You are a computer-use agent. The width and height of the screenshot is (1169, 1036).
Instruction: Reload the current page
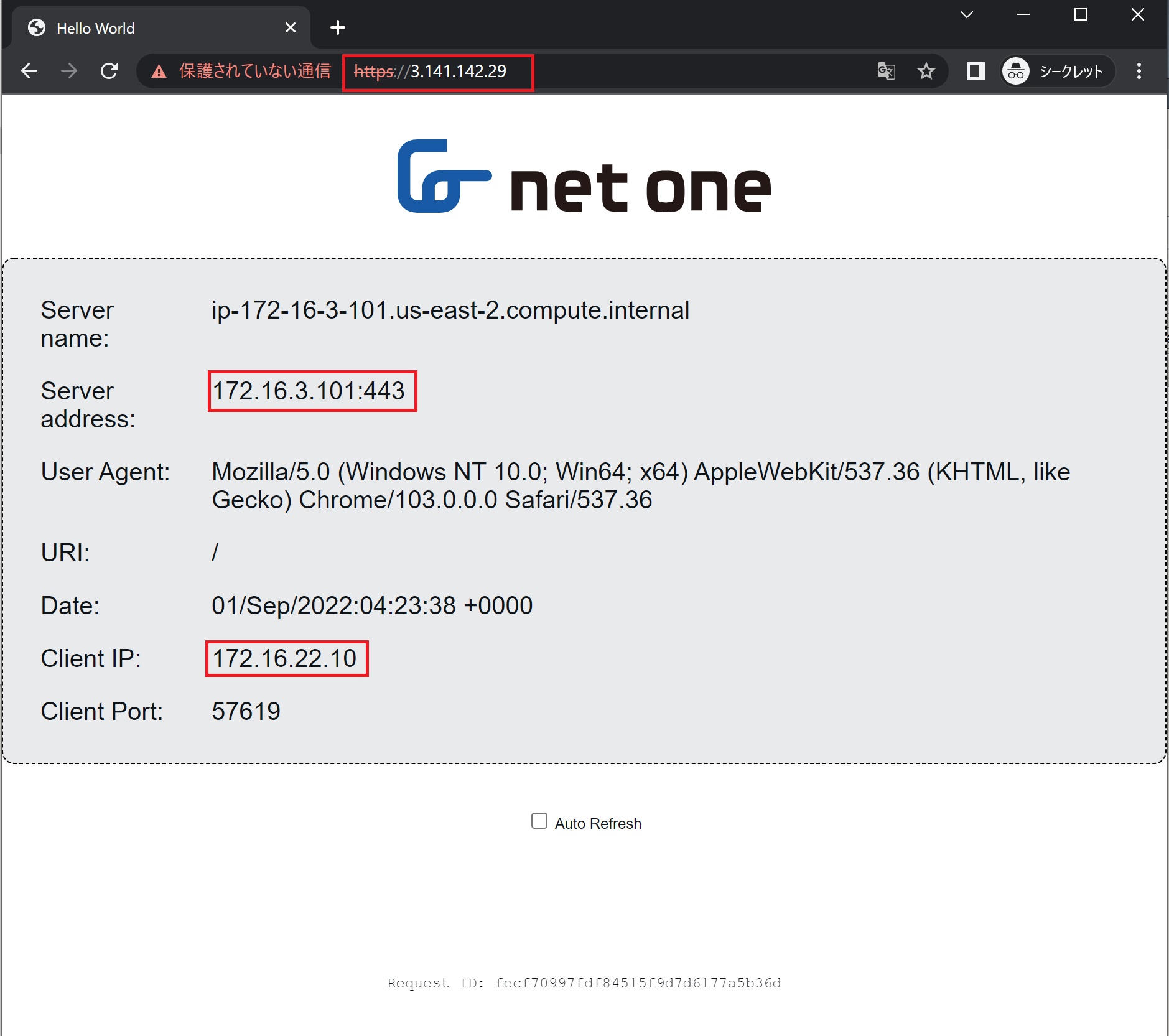[109, 71]
